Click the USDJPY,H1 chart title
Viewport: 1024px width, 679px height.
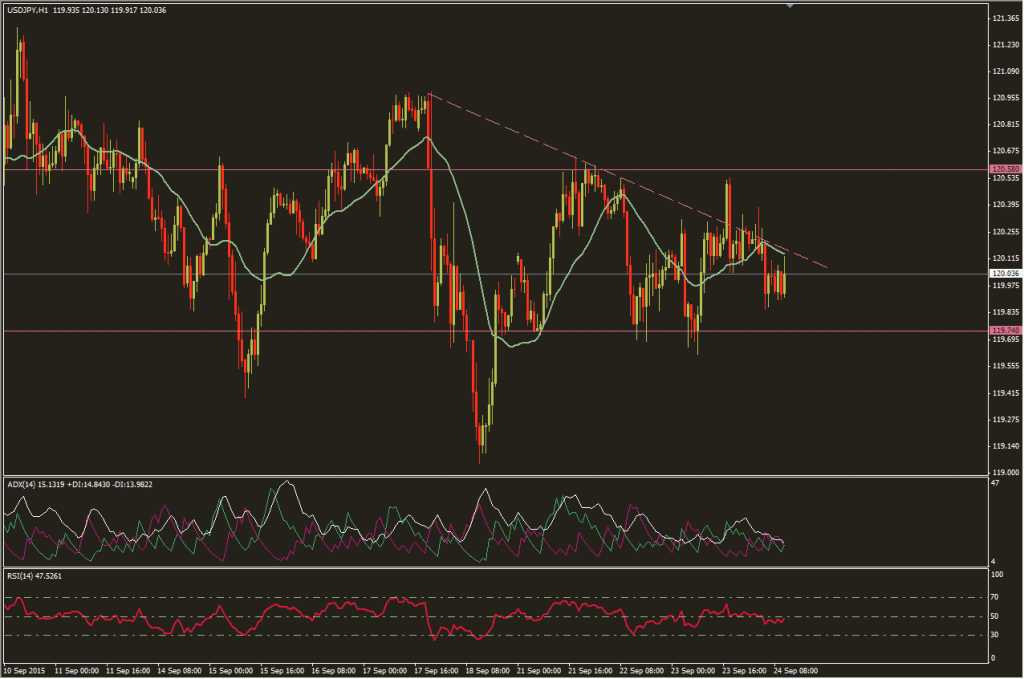[x=27, y=10]
